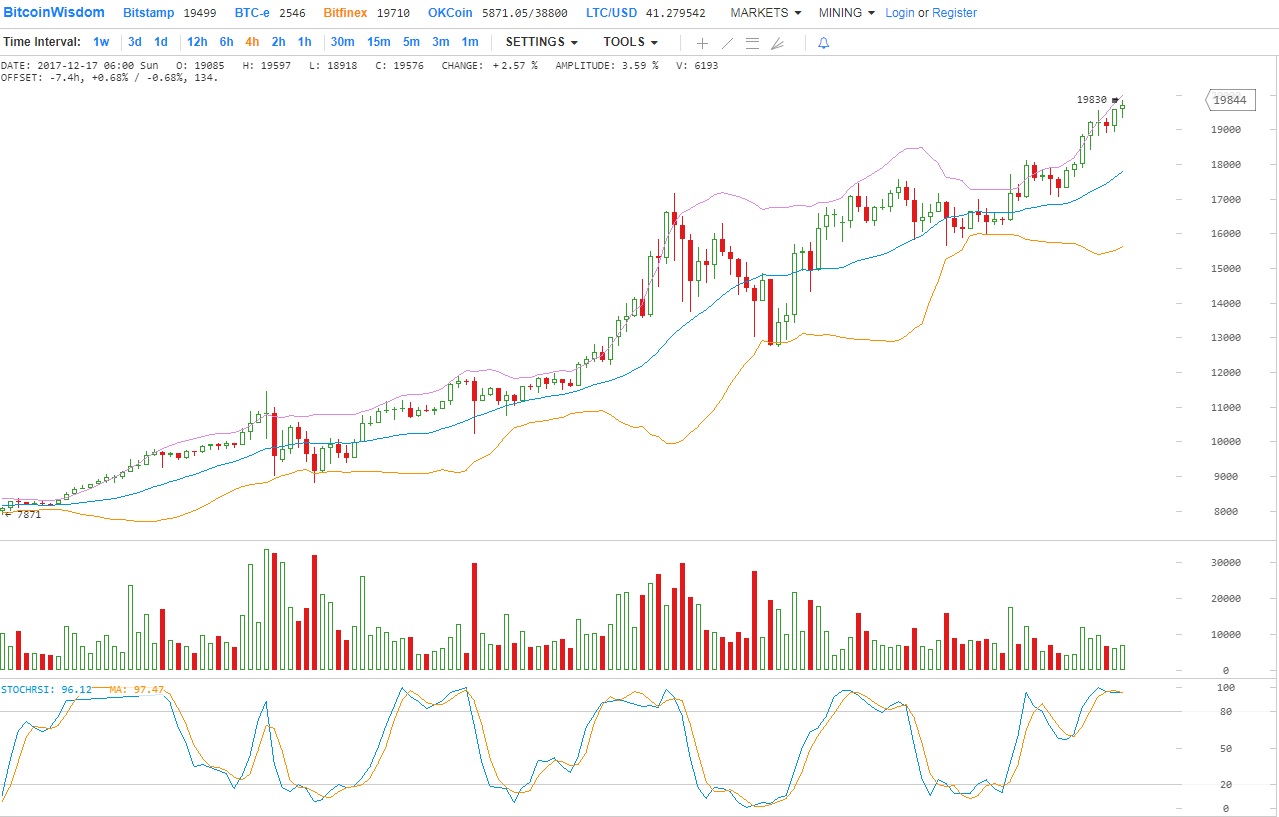Switch time interval to 1w
The image size is (1279, 817).
click(x=101, y=42)
